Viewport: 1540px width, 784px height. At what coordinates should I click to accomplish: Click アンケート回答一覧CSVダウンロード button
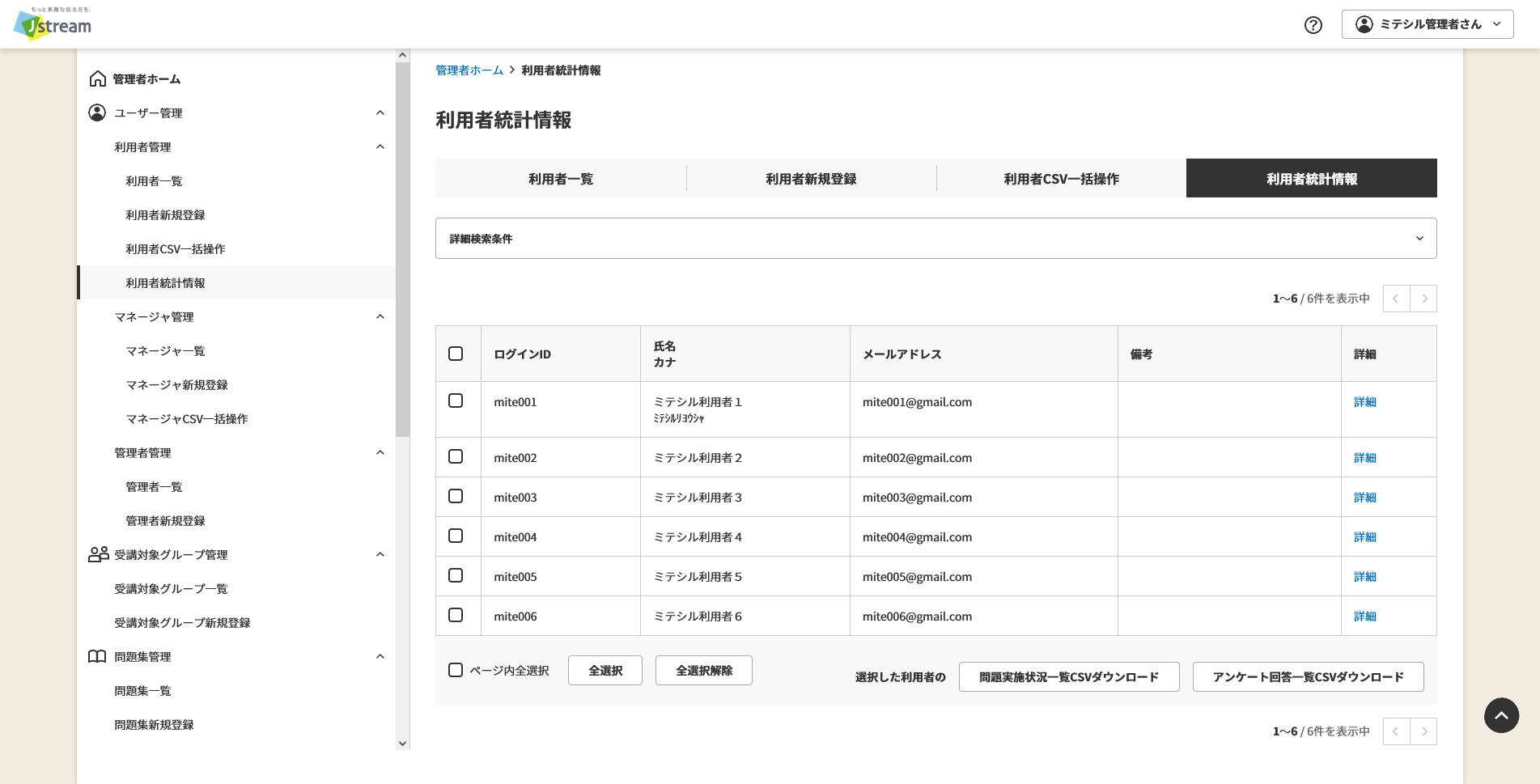coord(1308,676)
